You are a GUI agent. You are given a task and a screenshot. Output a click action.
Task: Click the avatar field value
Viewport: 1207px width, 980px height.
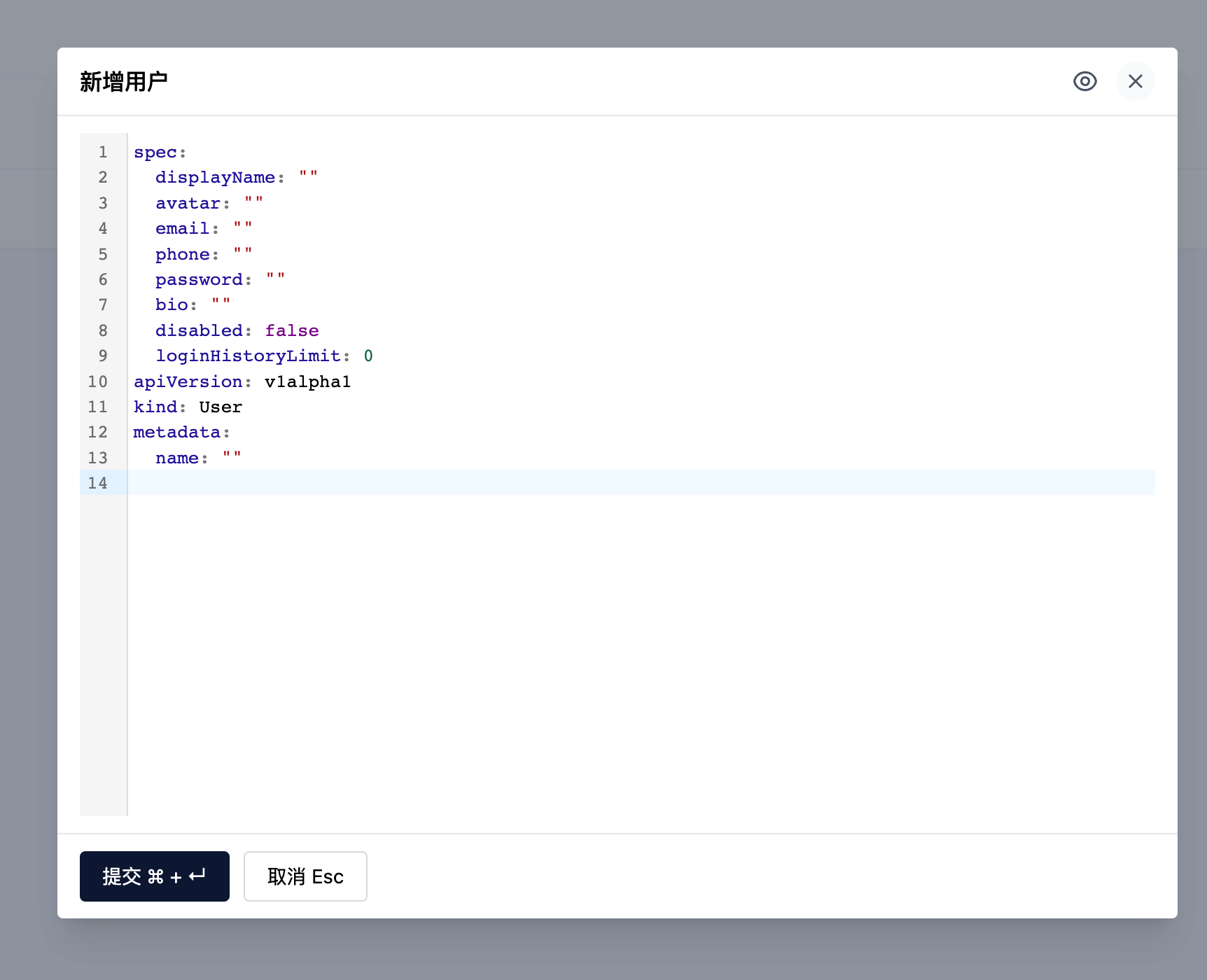click(253, 202)
